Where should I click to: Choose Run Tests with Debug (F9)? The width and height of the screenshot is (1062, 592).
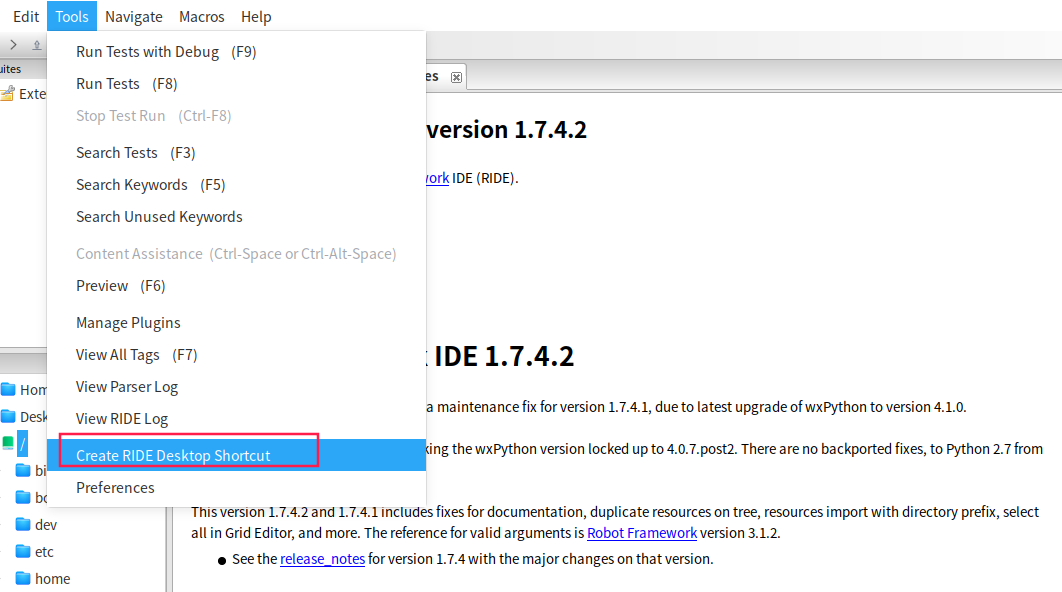(236, 52)
